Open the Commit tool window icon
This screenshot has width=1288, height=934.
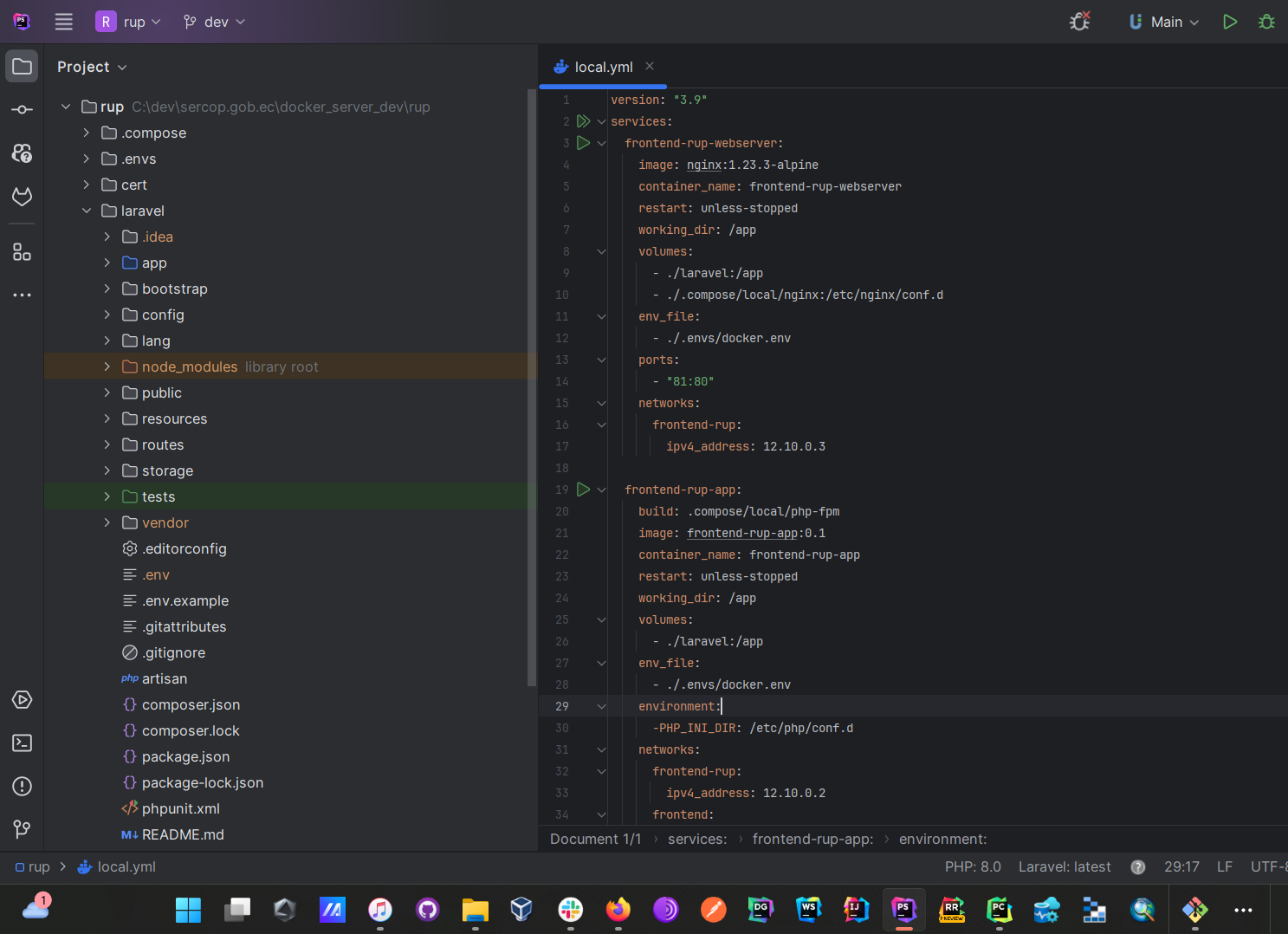tap(23, 110)
